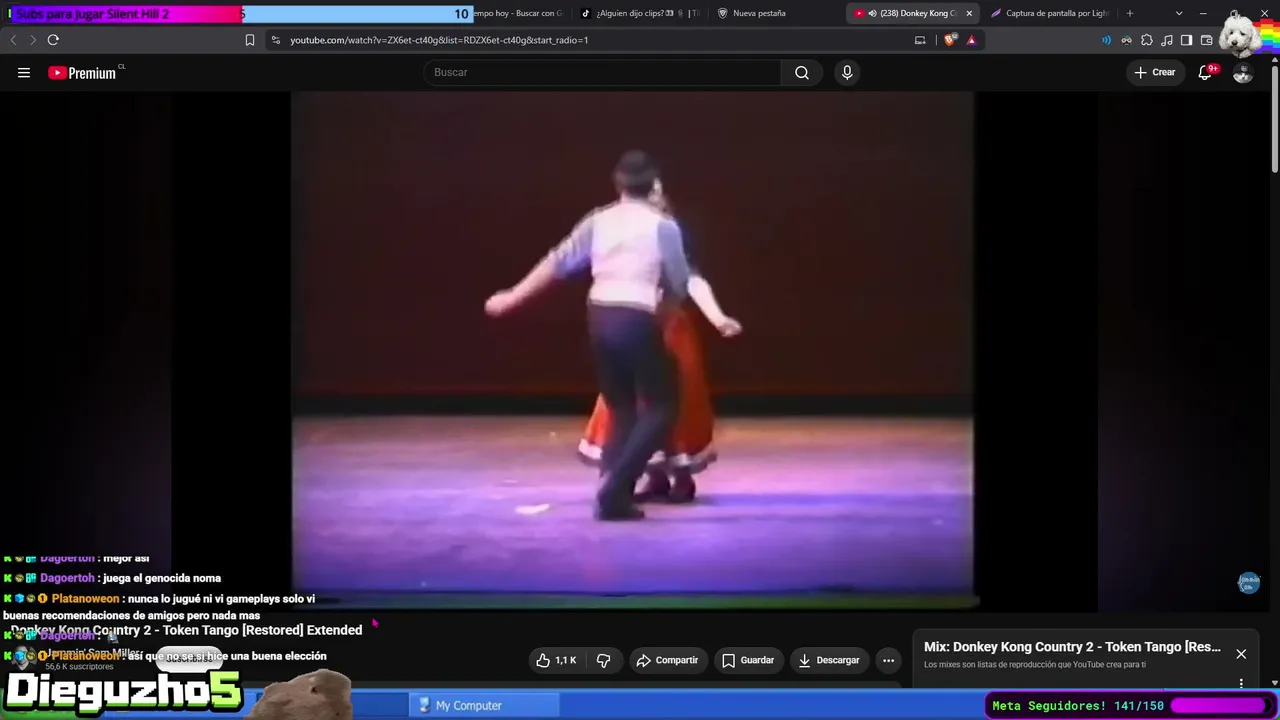1280x720 pixels.
Task: Open a new browser tab
Action: [1130, 13]
